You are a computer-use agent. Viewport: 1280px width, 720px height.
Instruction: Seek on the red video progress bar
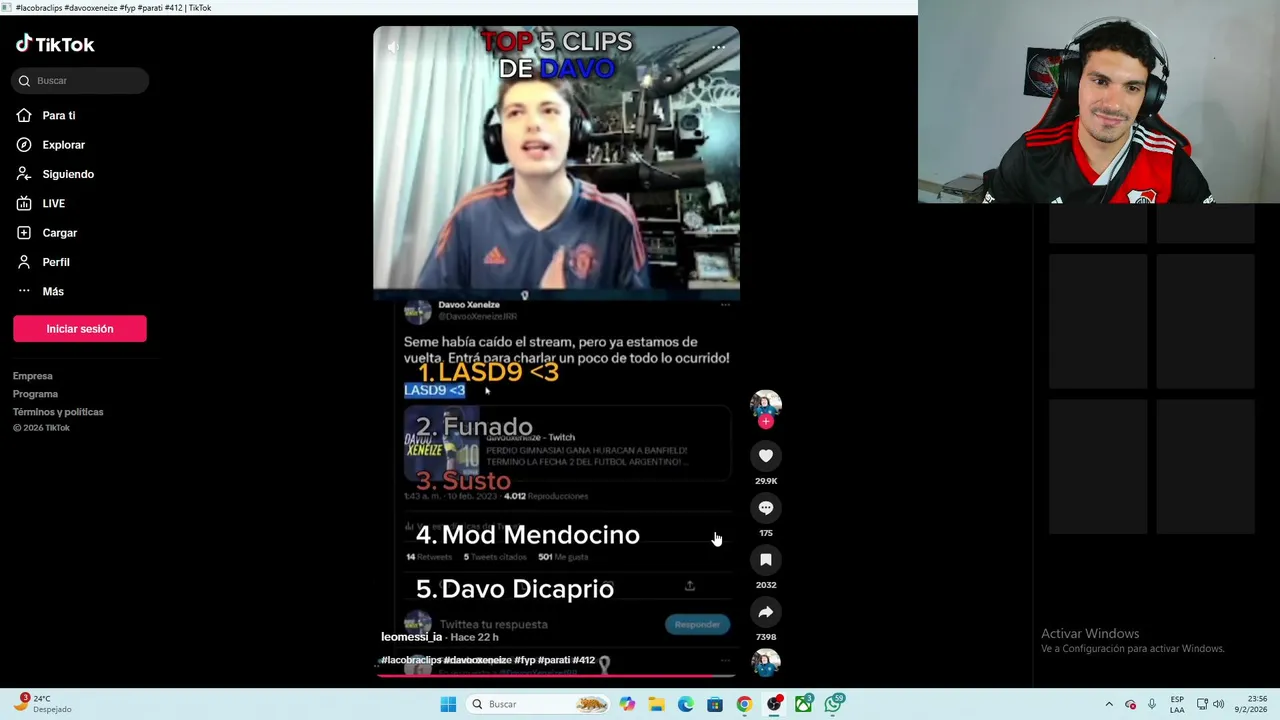coord(556,675)
